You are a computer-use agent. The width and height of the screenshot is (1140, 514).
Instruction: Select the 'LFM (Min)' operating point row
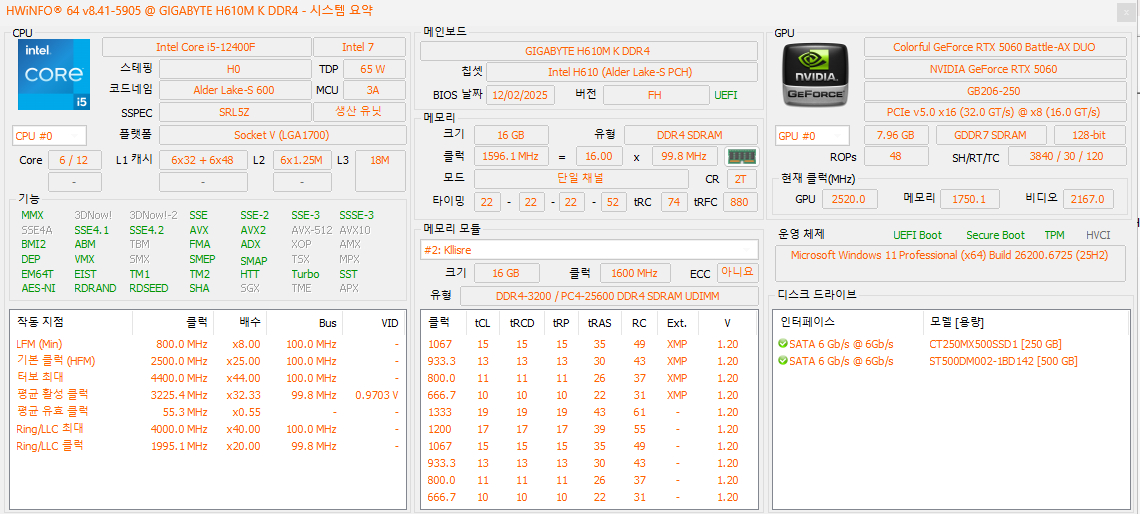pyautogui.click(x=208, y=344)
